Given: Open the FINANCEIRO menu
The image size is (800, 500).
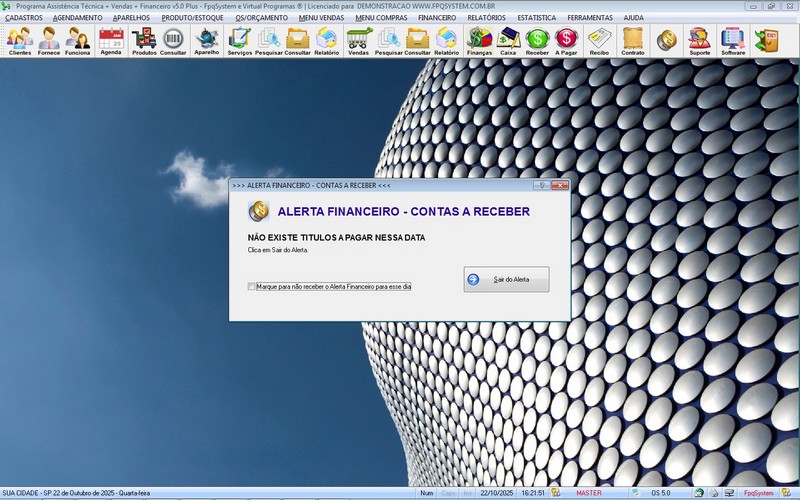Looking at the screenshot, I should (437, 17).
